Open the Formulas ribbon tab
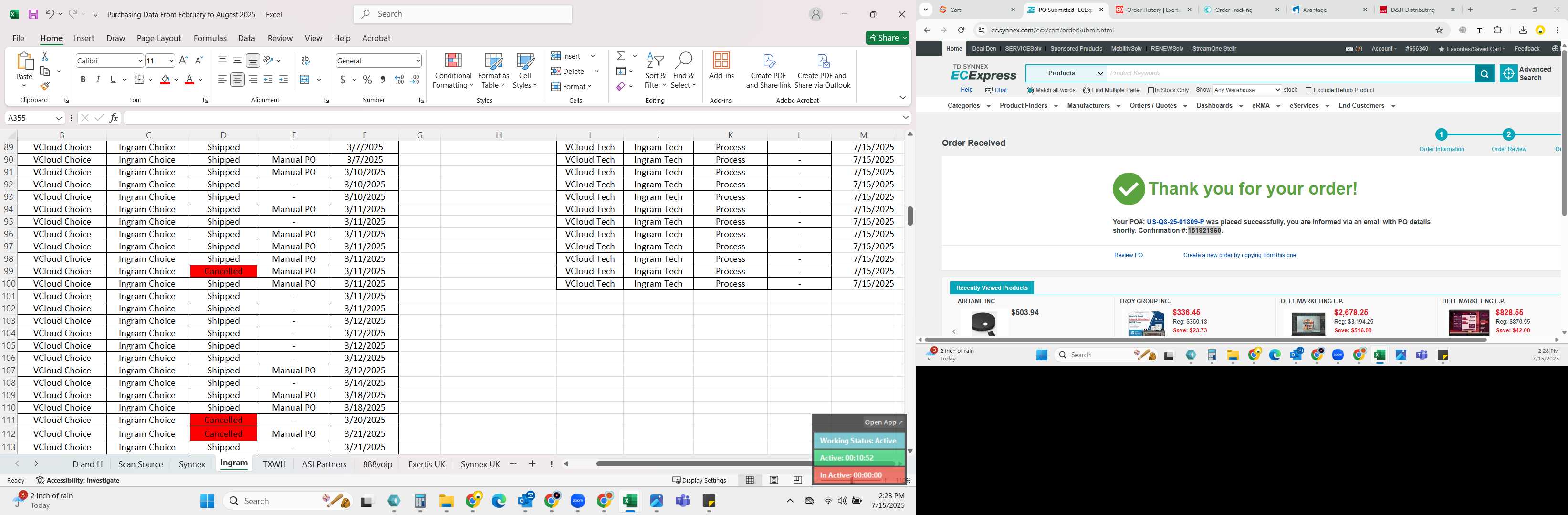Image resolution: width=1568 pixels, height=515 pixels. tap(210, 38)
